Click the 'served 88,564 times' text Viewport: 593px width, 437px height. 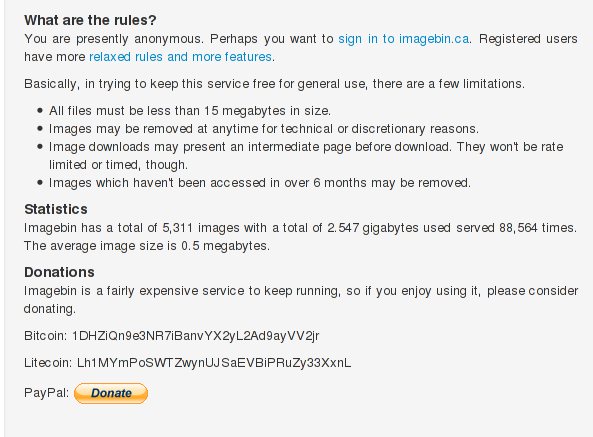pyautogui.click(x=516, y=228)
